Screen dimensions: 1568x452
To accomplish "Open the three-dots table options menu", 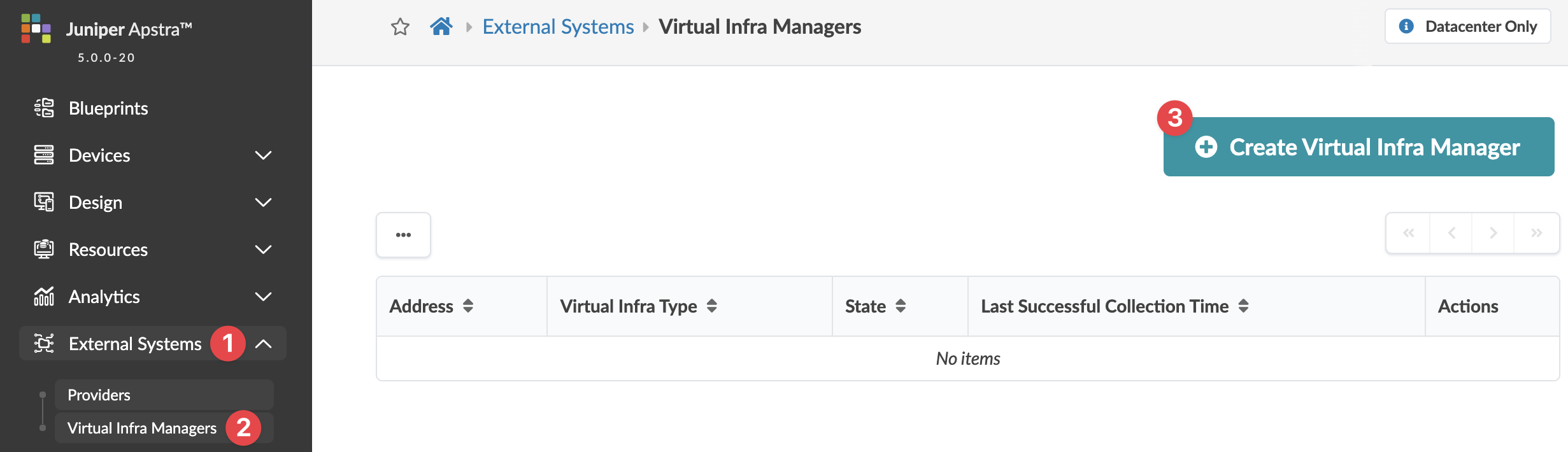I will (x=403, y=235).
